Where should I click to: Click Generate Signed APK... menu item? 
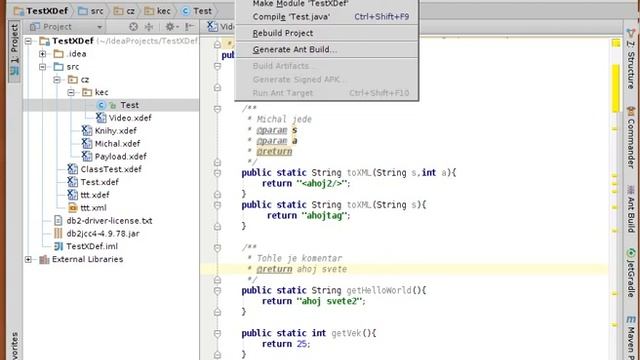327,80
